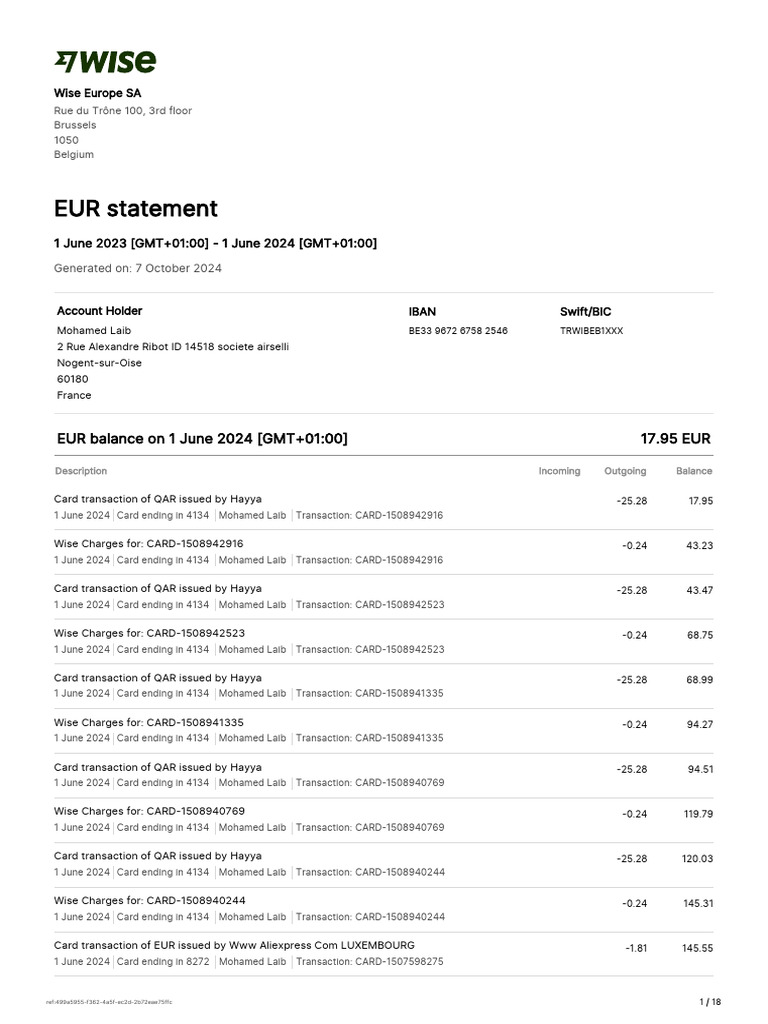Select the IBAN number BE33 9672 6758 2546
Screen dimensions: 768x1024
coord(457,331)
